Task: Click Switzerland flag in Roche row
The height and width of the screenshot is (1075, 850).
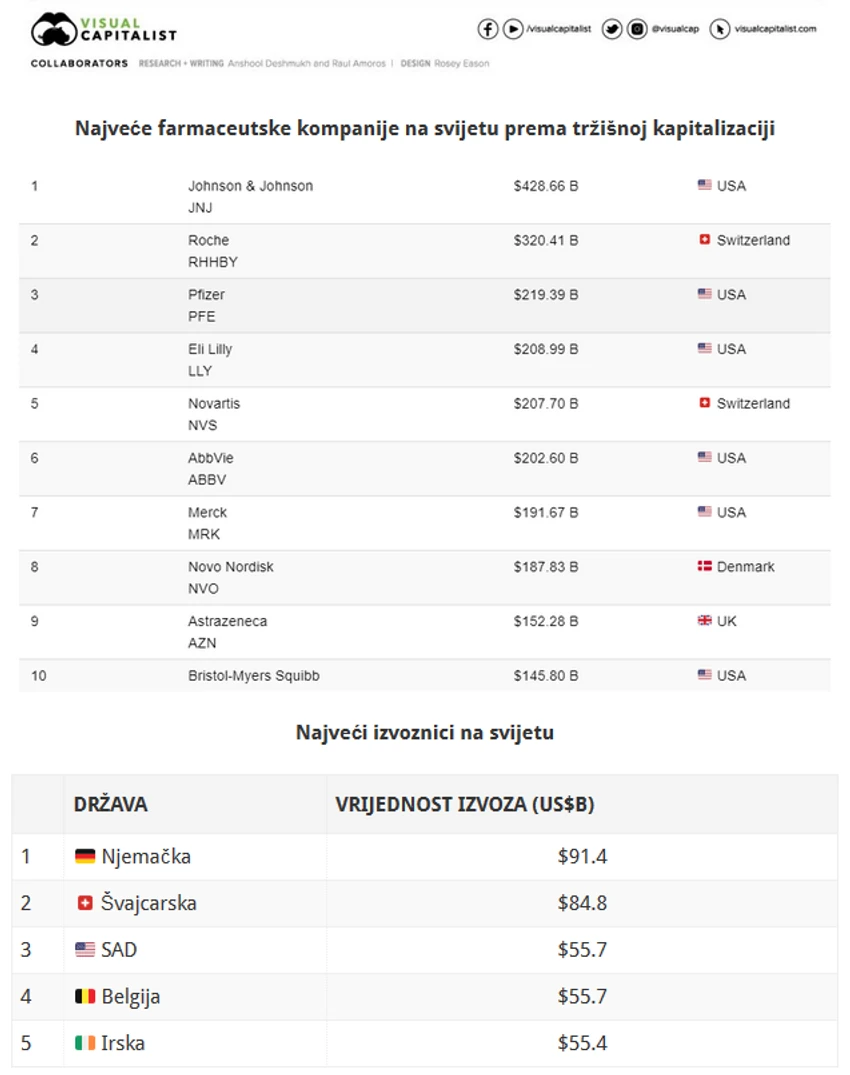Action: tap(705, 239)
